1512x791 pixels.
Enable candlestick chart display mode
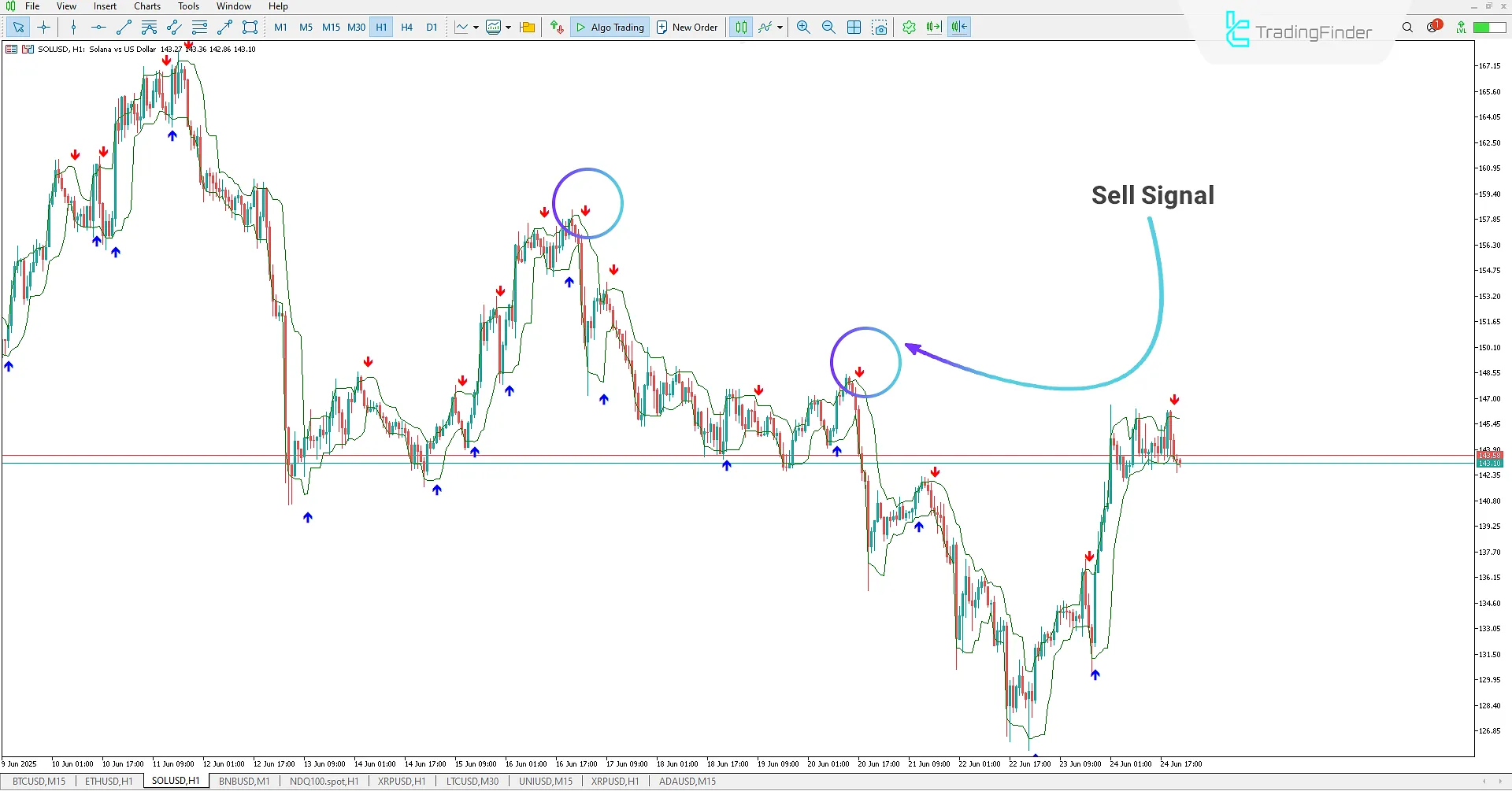coord(740,27)
